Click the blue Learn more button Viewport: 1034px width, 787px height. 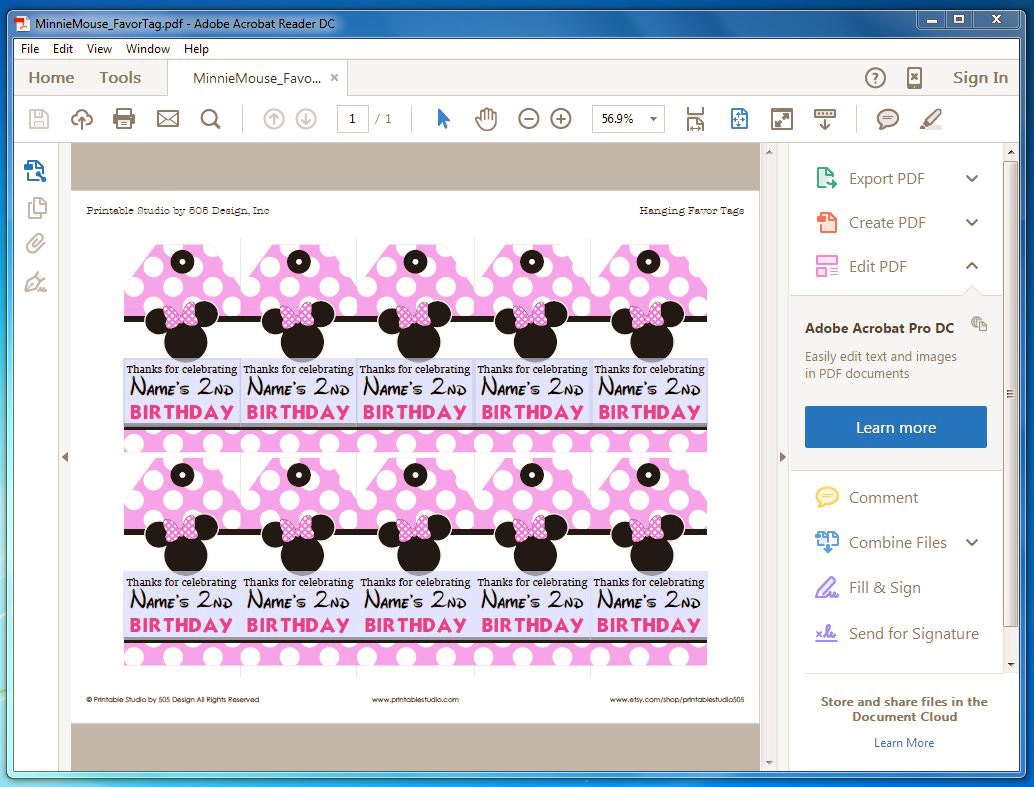click(x=896, y=427)
